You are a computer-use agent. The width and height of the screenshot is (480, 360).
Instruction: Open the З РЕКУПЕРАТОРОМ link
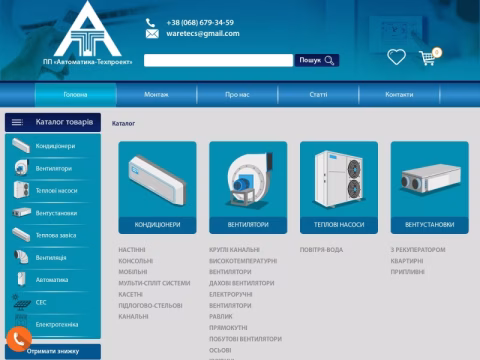418,250
